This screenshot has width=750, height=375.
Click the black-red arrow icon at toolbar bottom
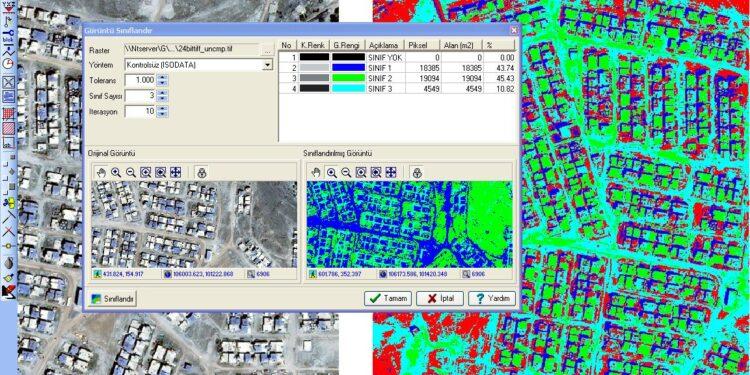[x=8, y=291]
